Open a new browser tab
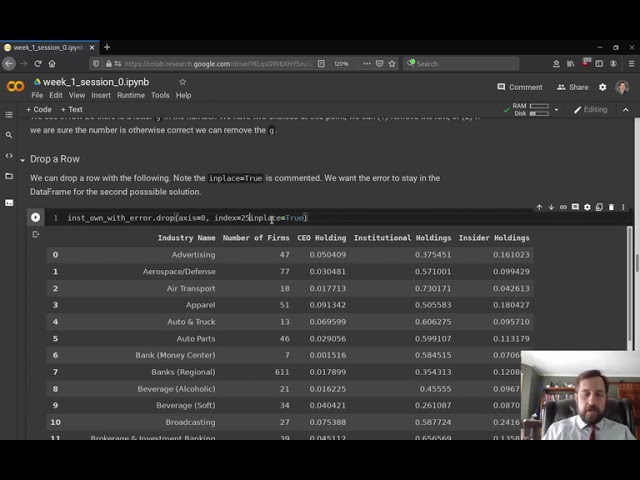 click(x=107, y=47)
